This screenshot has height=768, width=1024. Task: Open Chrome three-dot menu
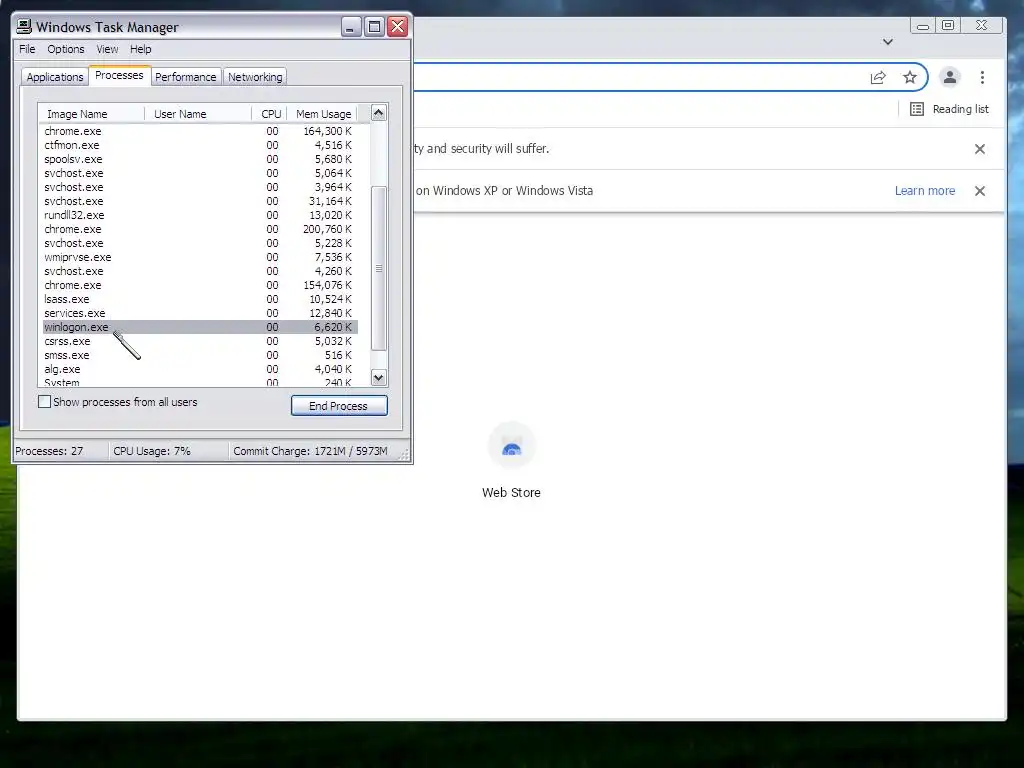coord(982,78)
